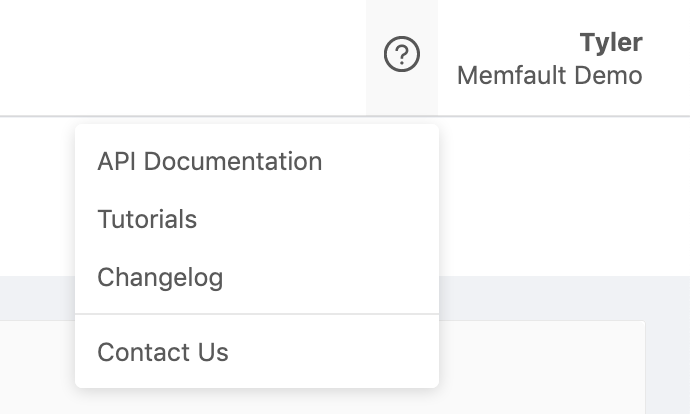Click the white content panel below the menu

(x=540, y=370)
